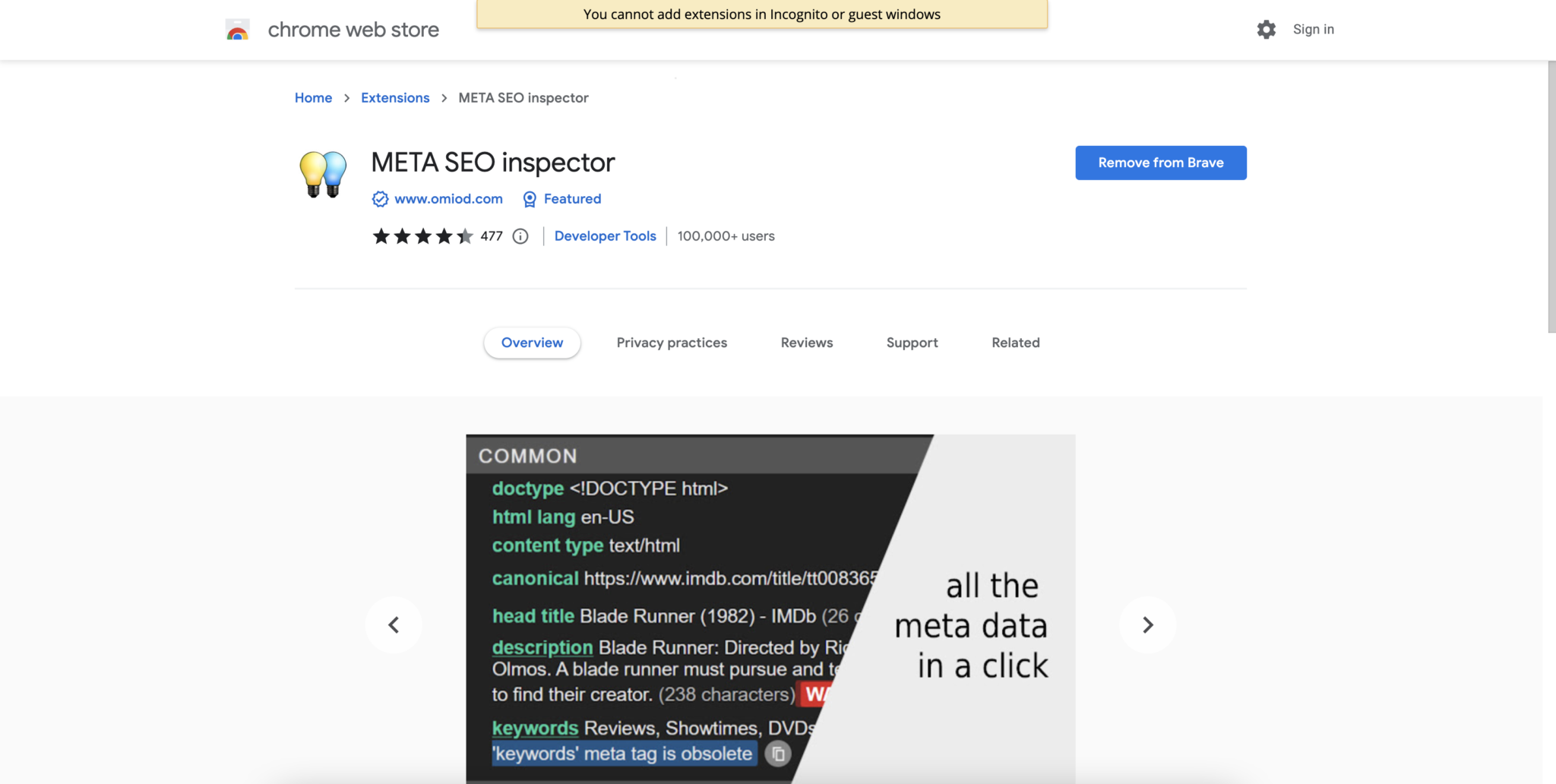Navigate to Extensions in the breadcrumb

395,98
